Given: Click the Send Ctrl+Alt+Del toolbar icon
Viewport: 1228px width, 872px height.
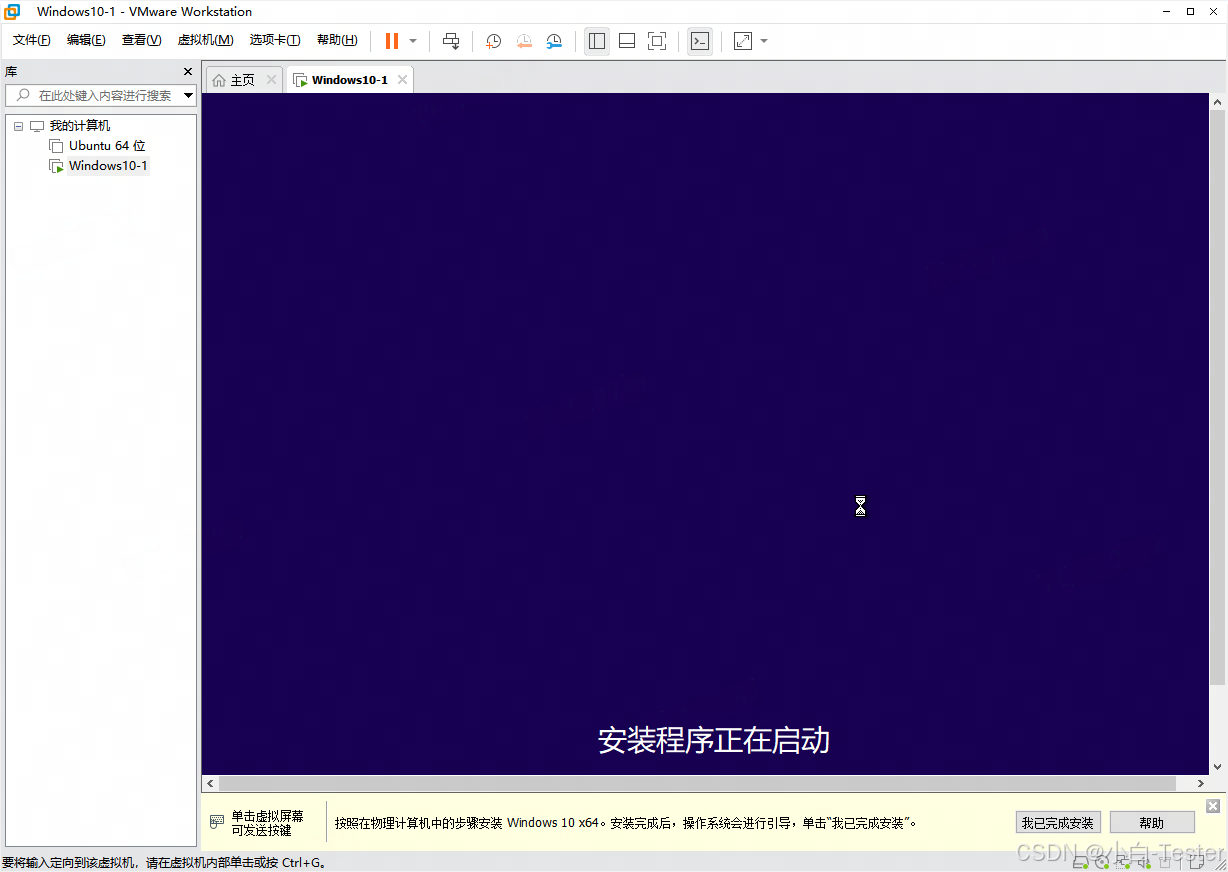Looking at the screenshot, I should tap(451, 41).
